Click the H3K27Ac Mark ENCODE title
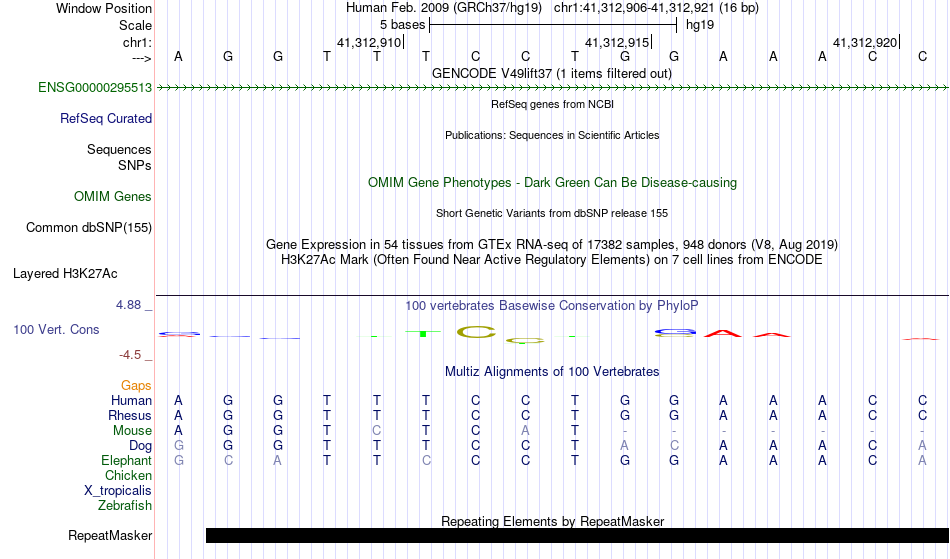The height and width of the screenshot is (559, 950). click(552, 260)
